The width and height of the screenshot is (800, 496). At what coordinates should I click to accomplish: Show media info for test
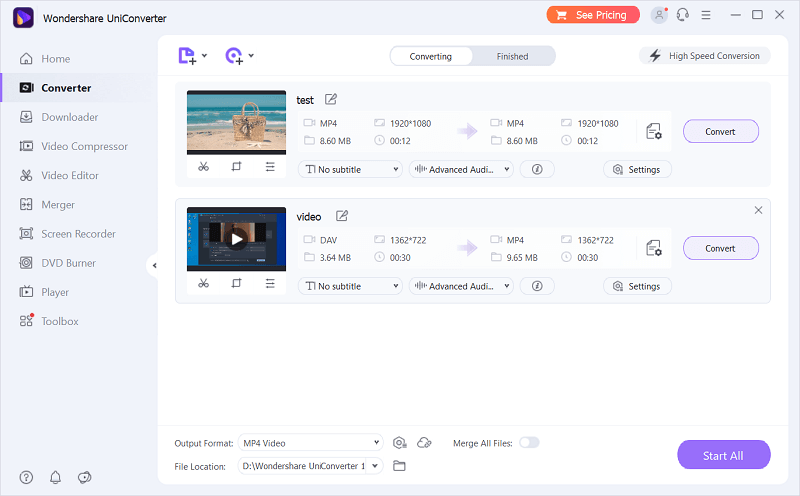pos(537,169)
